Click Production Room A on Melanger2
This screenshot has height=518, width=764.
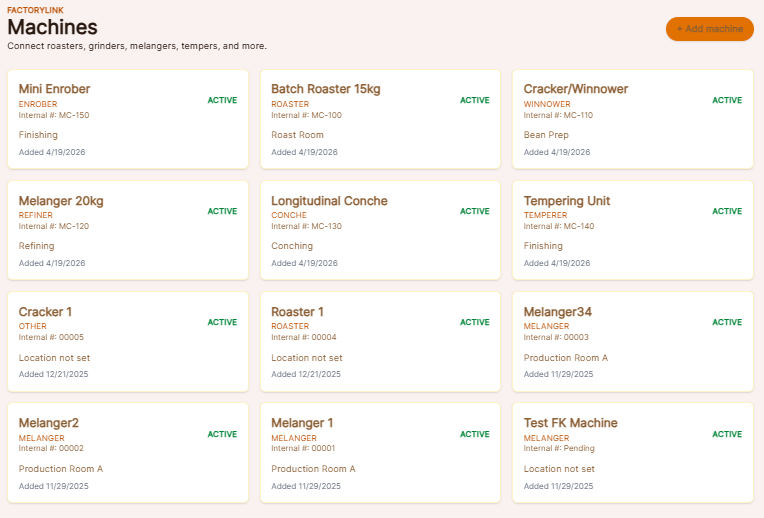(x=61, y=469)
